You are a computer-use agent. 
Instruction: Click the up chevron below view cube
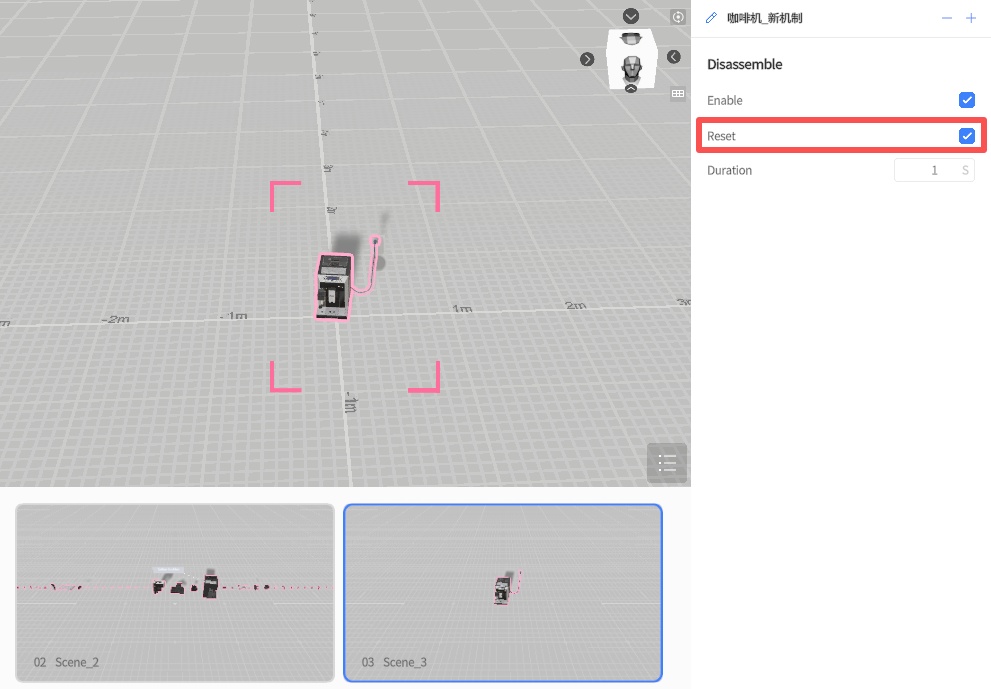click(631, 89)
